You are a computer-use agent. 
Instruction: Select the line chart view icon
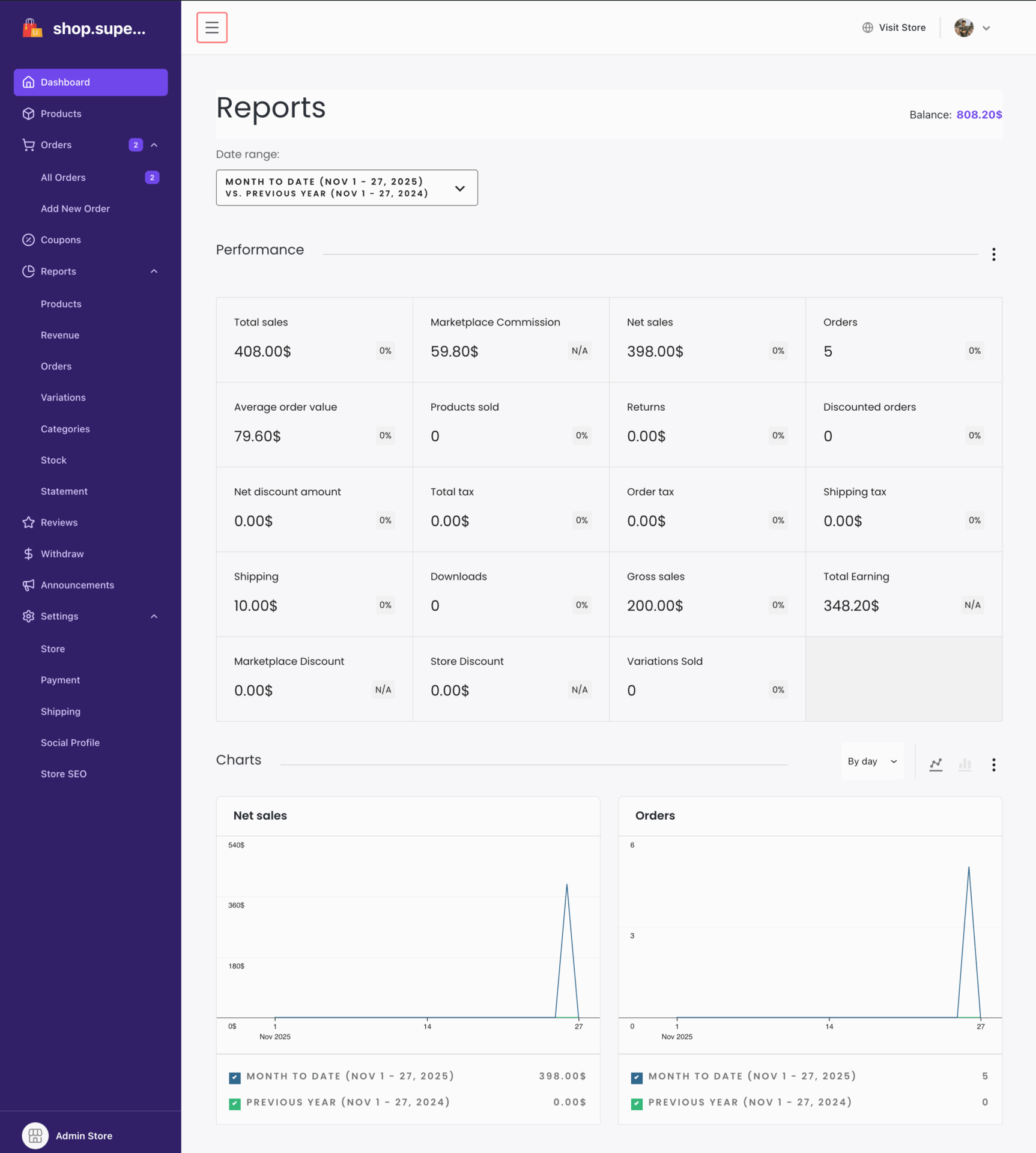(936, 765)
